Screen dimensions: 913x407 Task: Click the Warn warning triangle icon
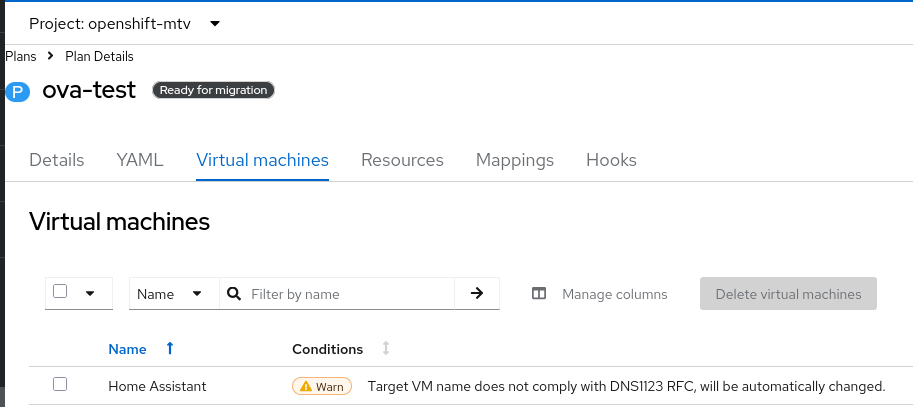coord(305,386)
